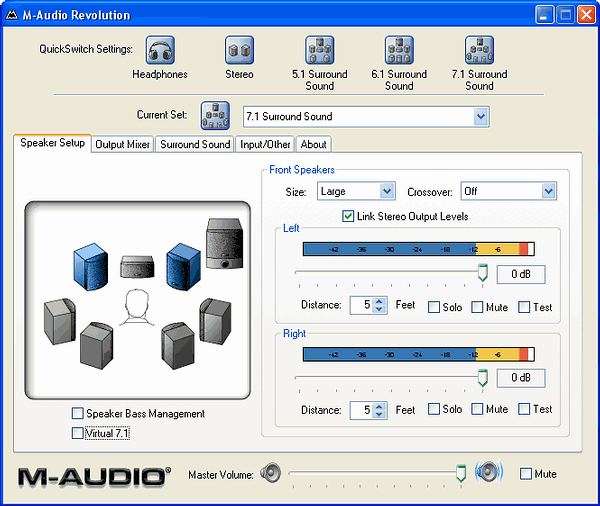Select the side right gray speaker

215,322
